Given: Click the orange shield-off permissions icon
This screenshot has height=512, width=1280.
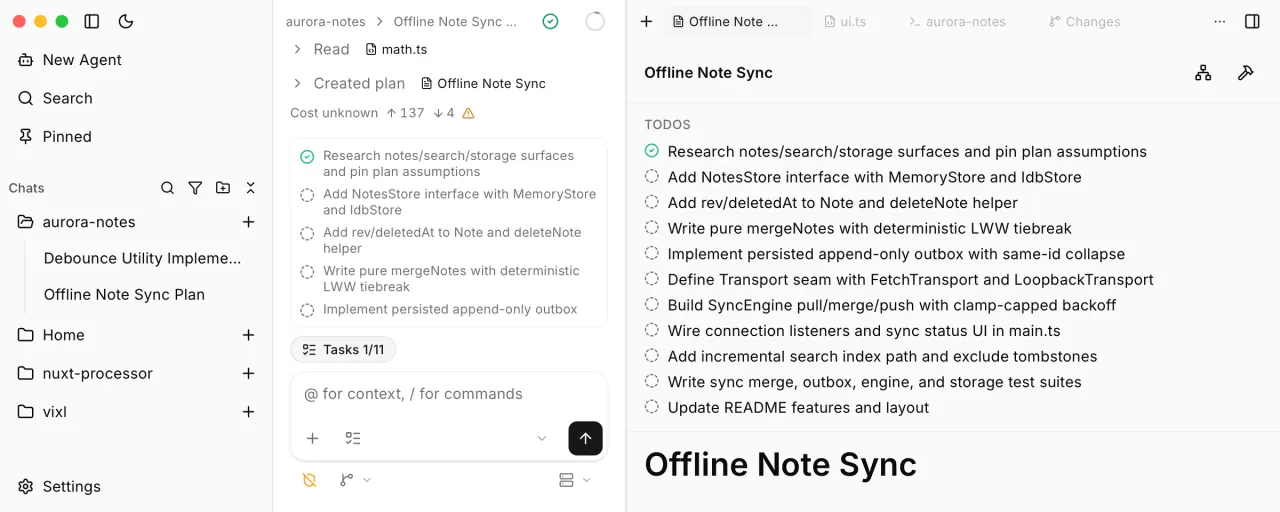Looking at the screenshot, I should [309, 480].
